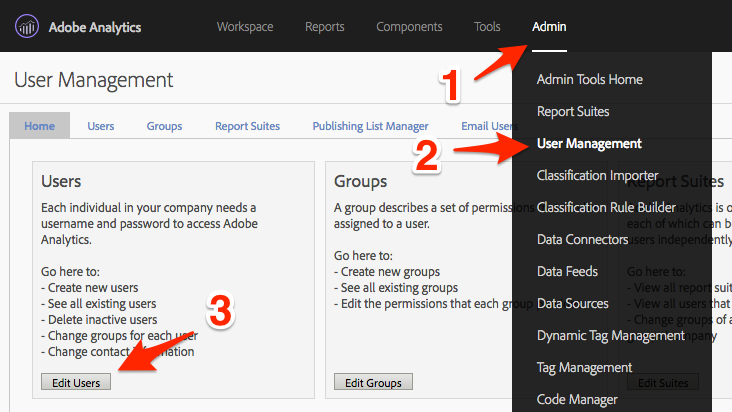
Task: Select Data Feeds menu entry
Action: [567, 271]
